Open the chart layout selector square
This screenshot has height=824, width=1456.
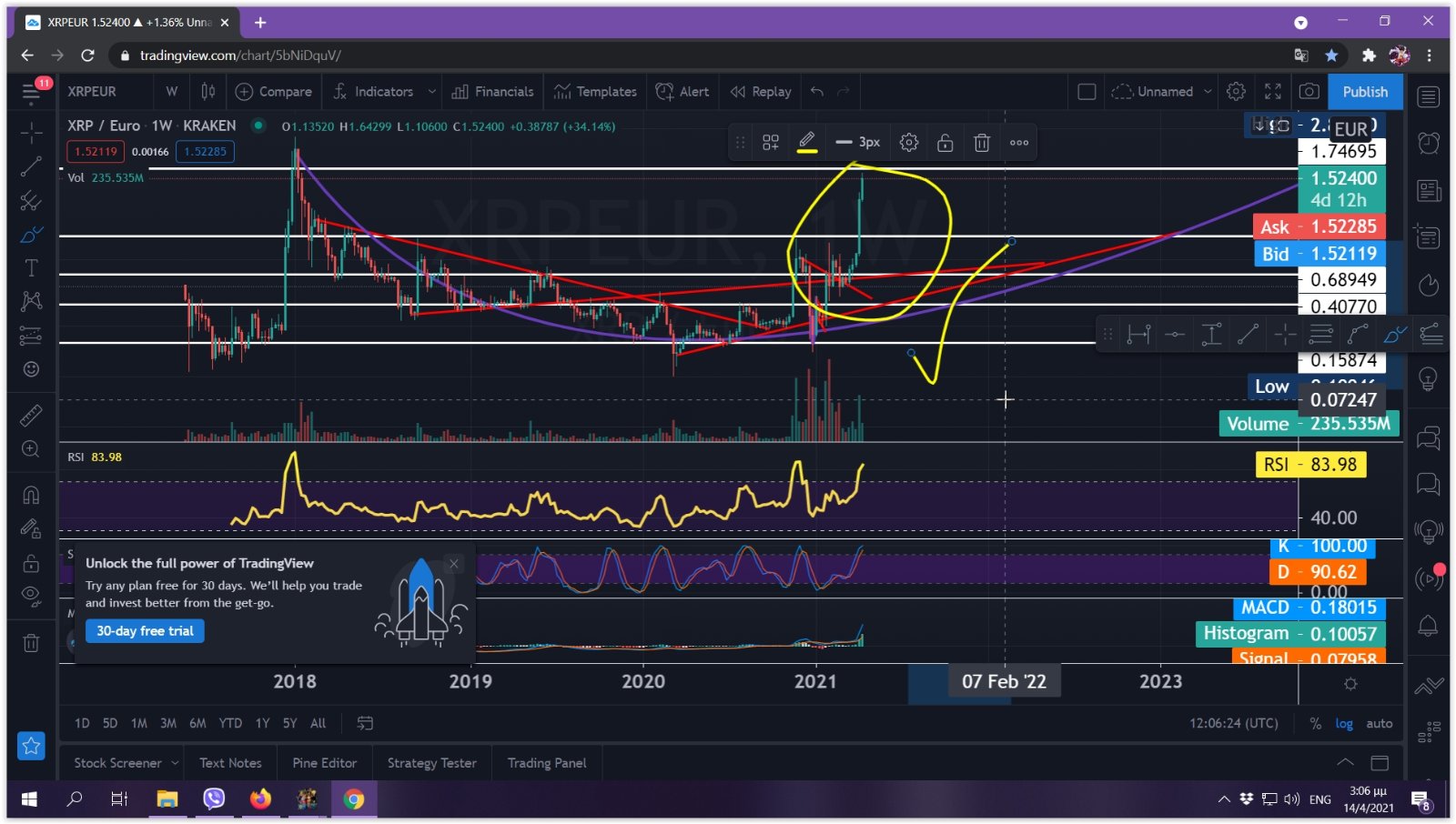tap(1087, 92)
